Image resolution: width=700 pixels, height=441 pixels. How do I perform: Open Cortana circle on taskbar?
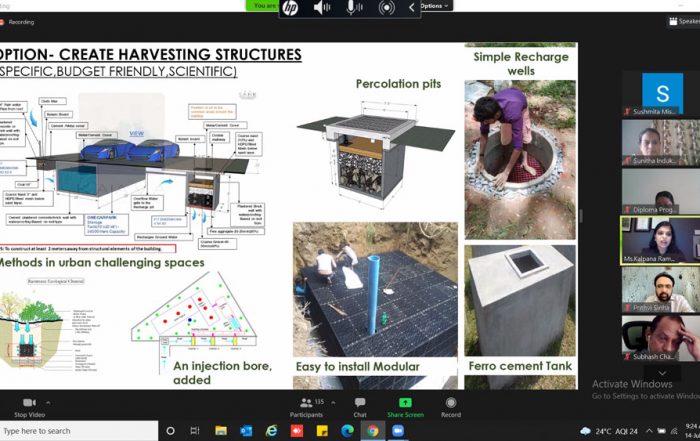tap(171, 431)
